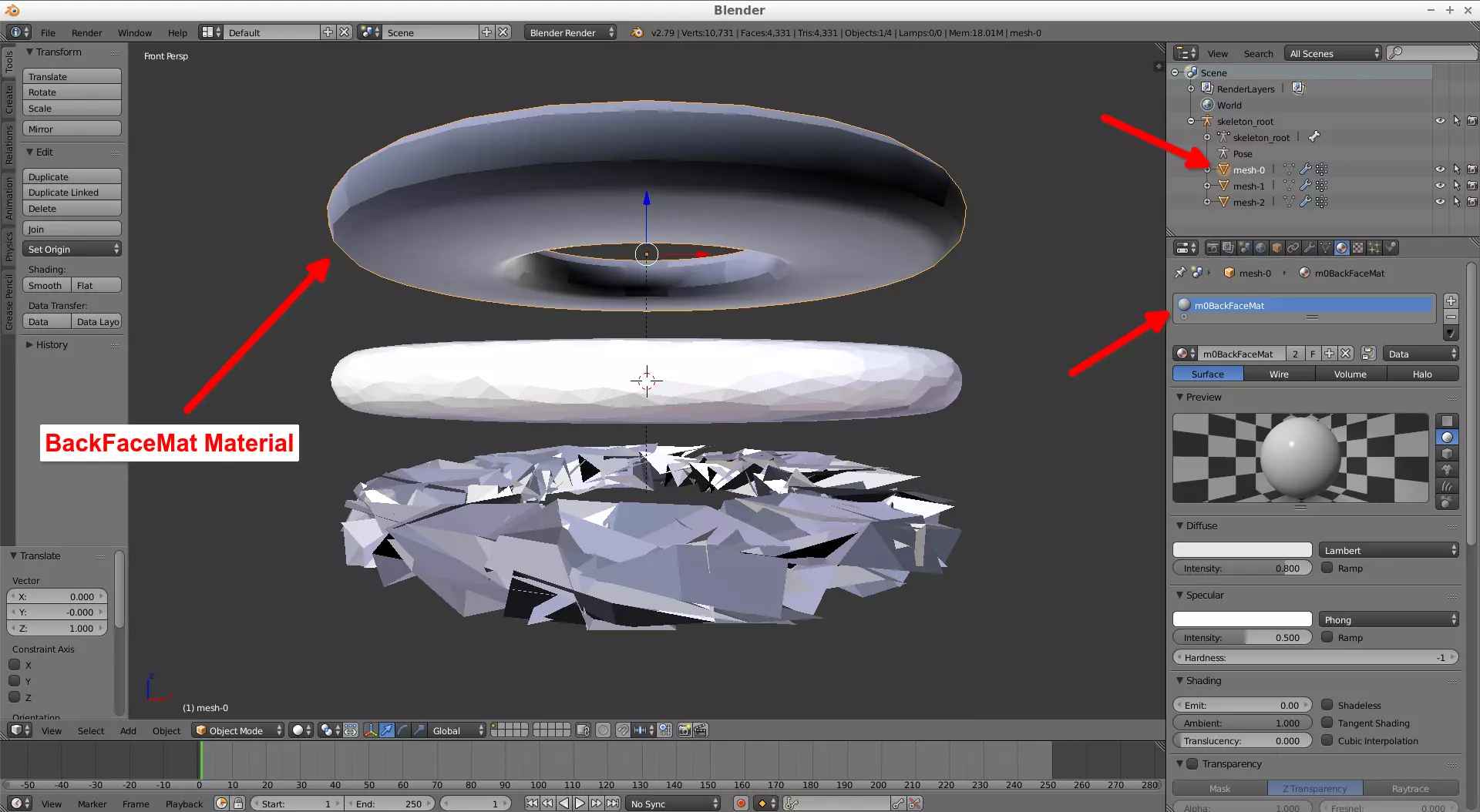Open the Modifiers wrench tab icon

(1309, 247)
